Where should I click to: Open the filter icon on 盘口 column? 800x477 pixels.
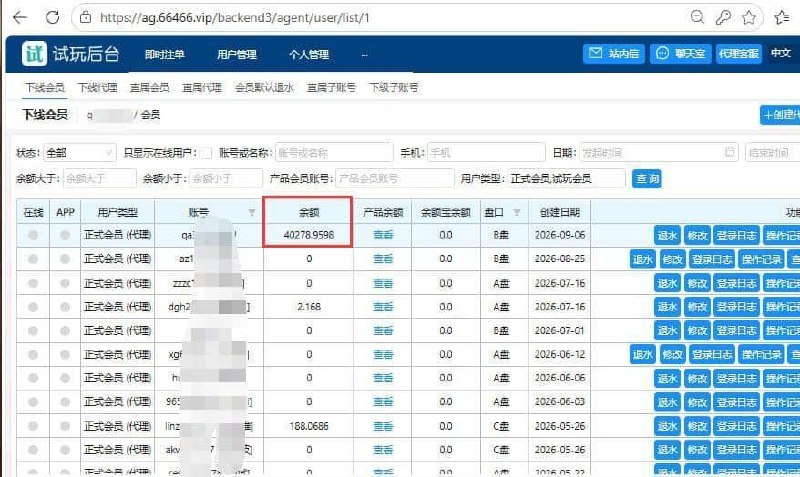(x=516, y=212)
